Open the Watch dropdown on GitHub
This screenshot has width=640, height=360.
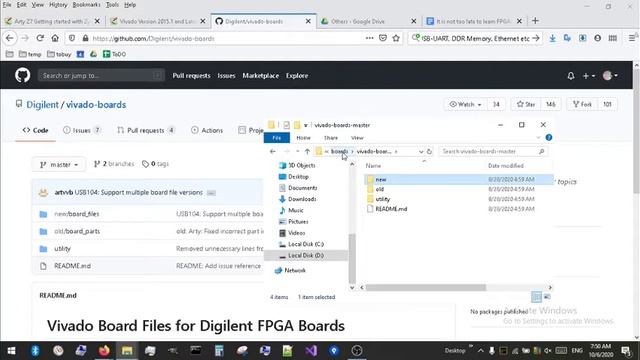click(x=465, y=104)
